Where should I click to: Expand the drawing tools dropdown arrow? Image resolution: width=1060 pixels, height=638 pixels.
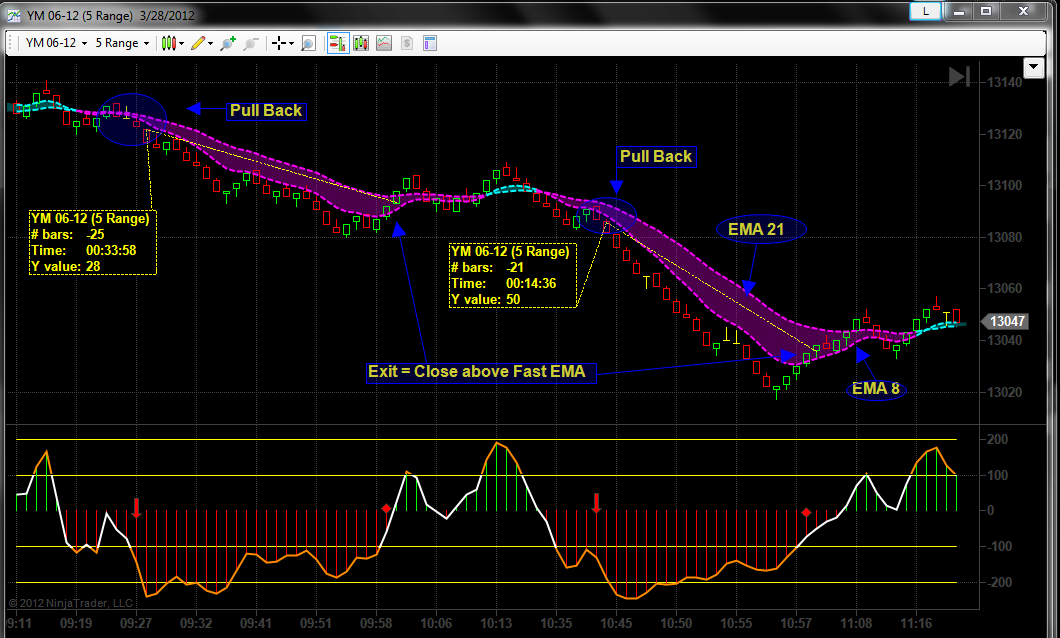(x=210, y=43)
